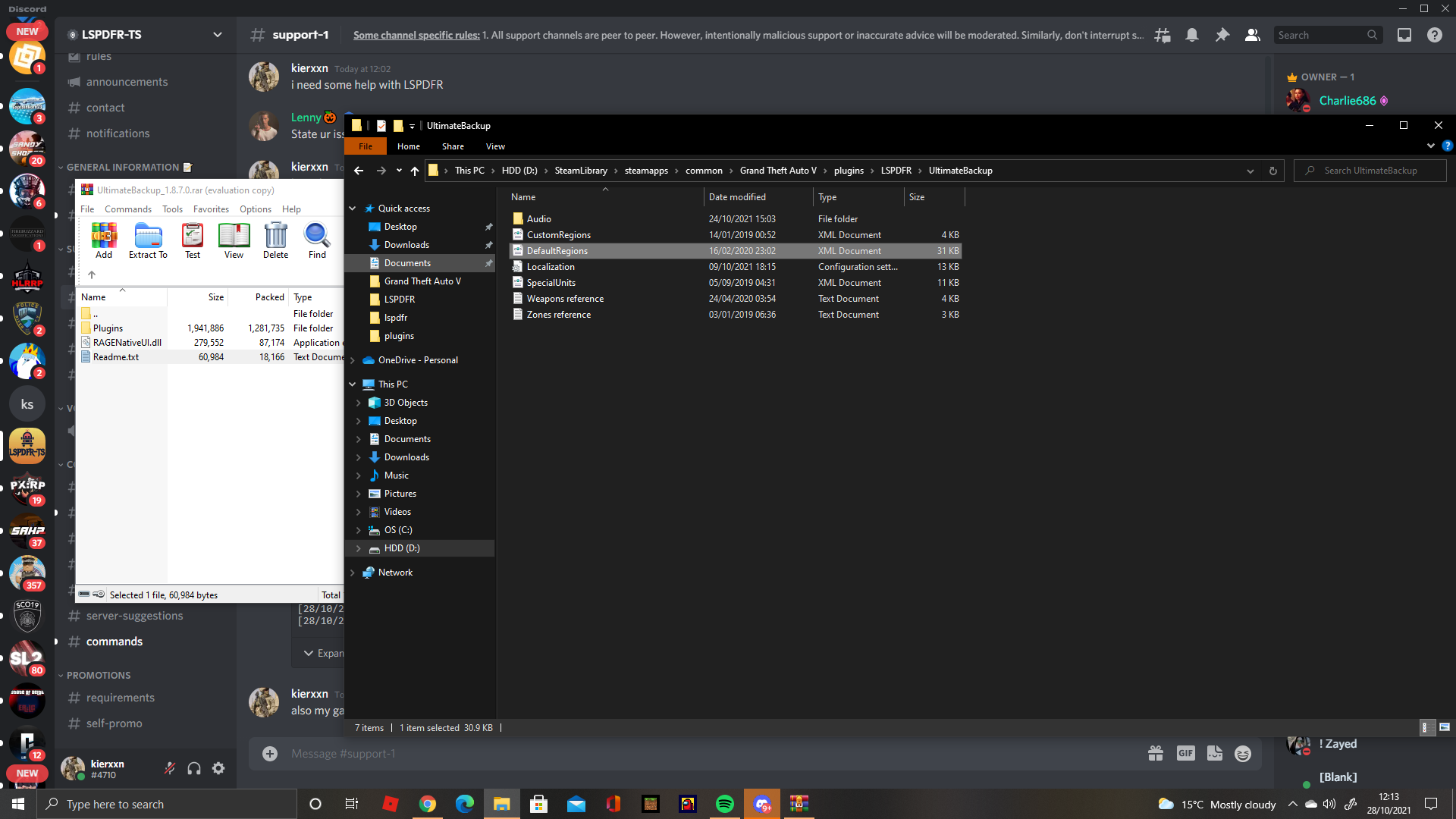Toggle headphone deafen in Discord

tap(194, 769)
